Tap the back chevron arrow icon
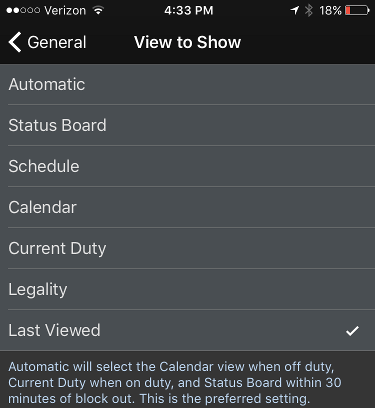Viewport: 375px width, 408px height. 15,42
